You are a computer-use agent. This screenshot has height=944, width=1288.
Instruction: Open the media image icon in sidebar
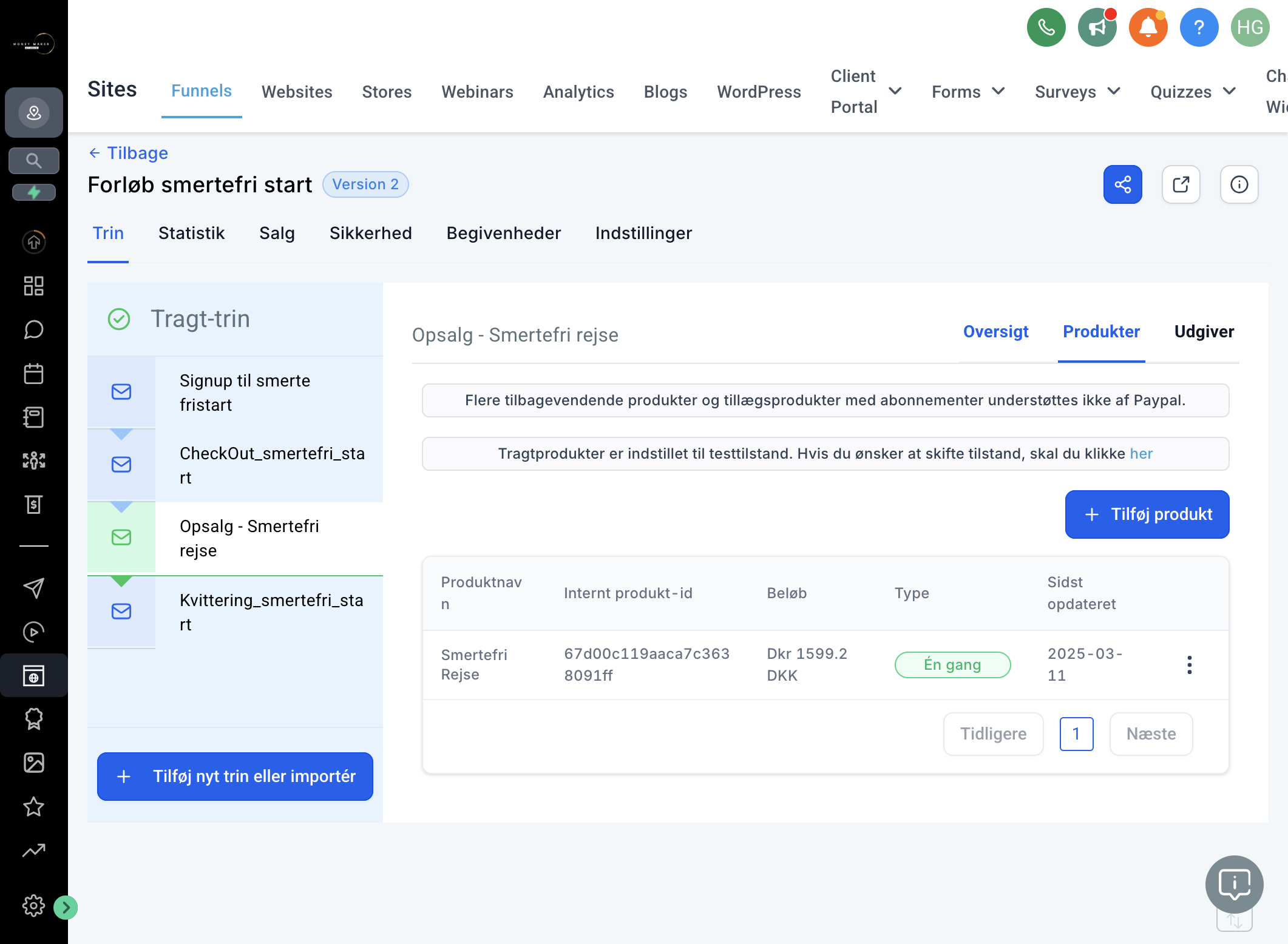click(34, 763)
